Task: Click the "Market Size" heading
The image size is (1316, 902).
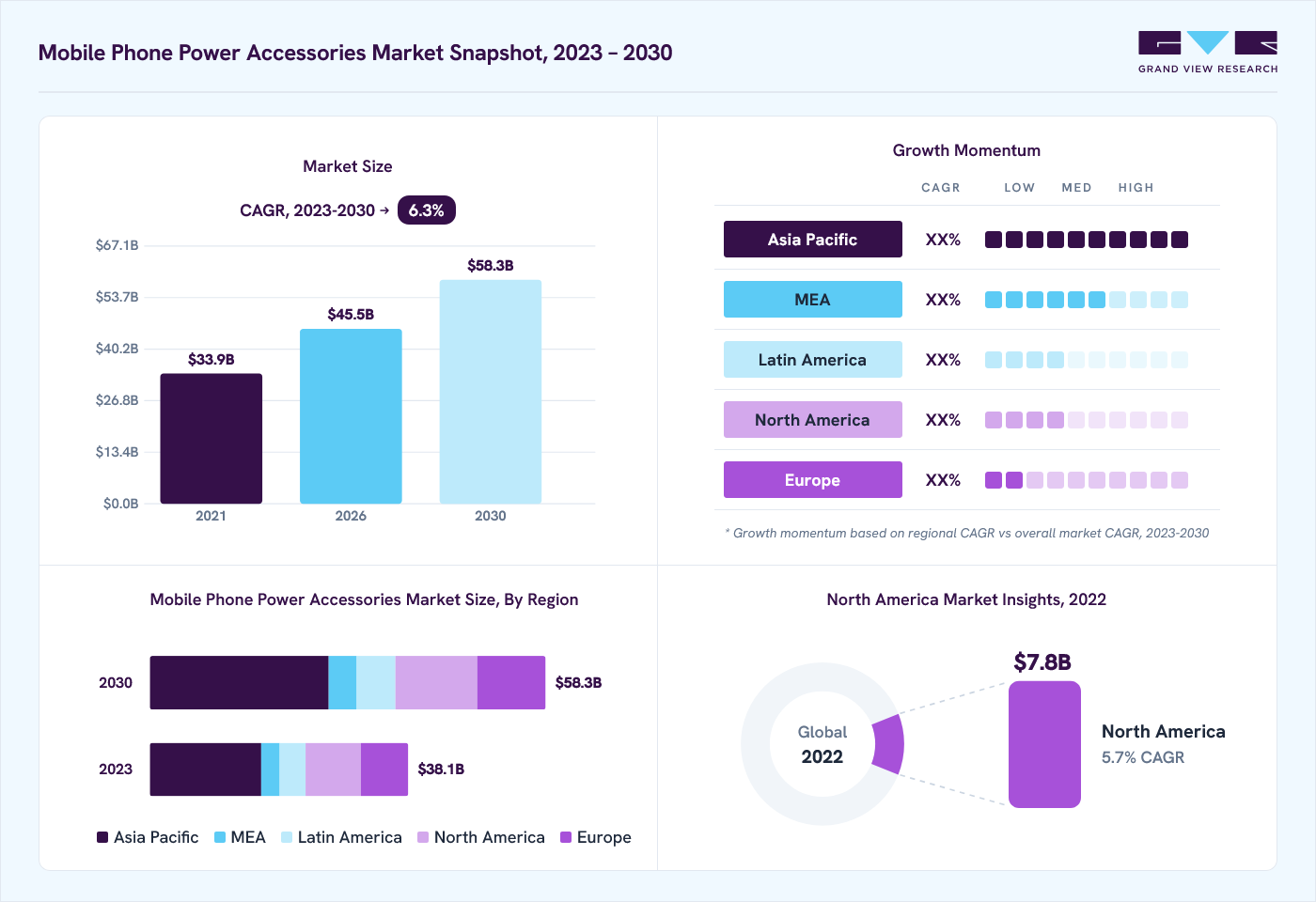Action: click(x=348, y=166)
